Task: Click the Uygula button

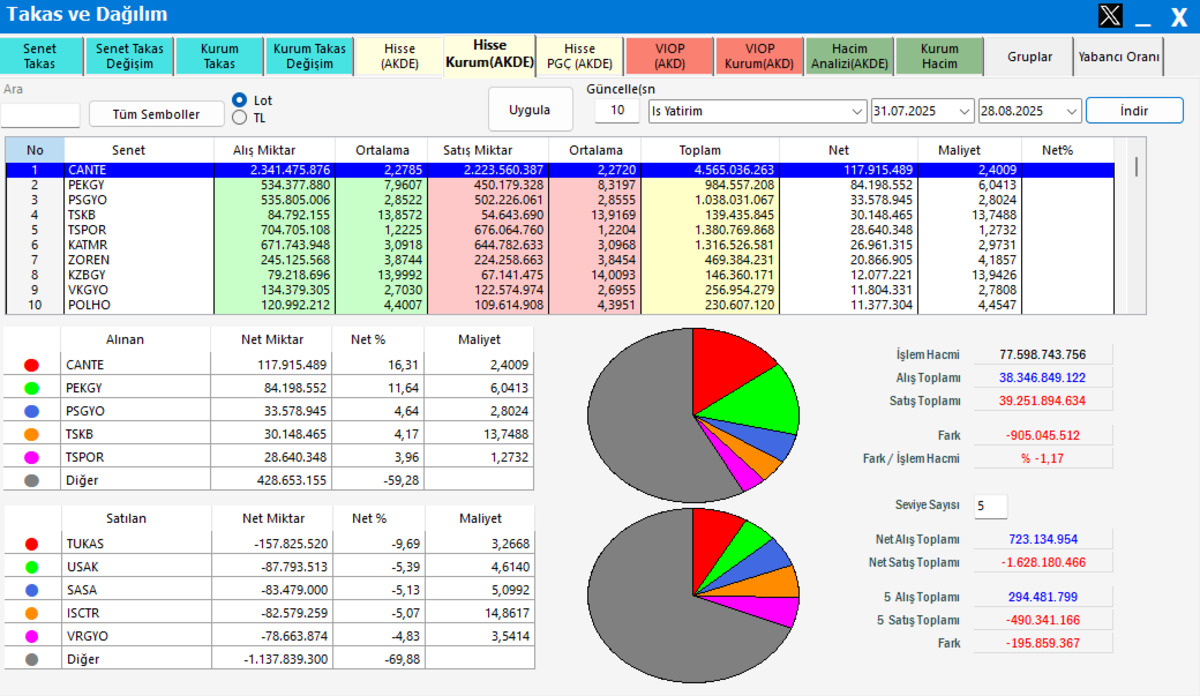Action: point(530,110)
